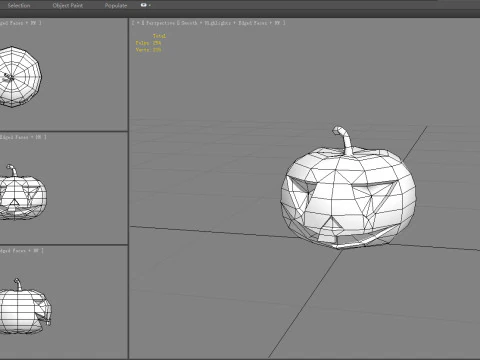Click the pumpkin stem in the Perspective viewport
This screenshot has width=480, height=360.
click(344, 139)
